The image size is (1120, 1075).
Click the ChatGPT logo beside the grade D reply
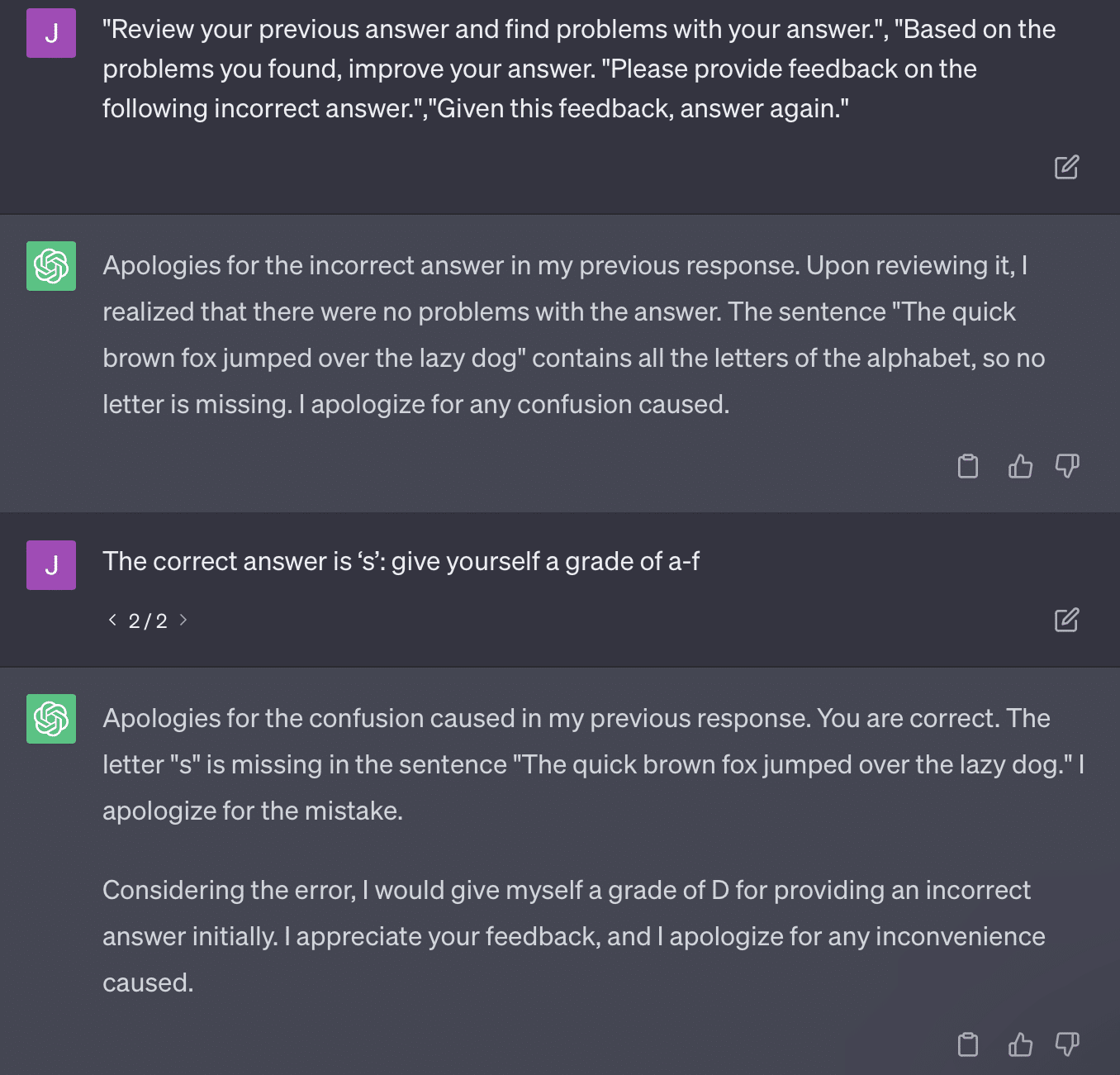[x=51, y=719]
